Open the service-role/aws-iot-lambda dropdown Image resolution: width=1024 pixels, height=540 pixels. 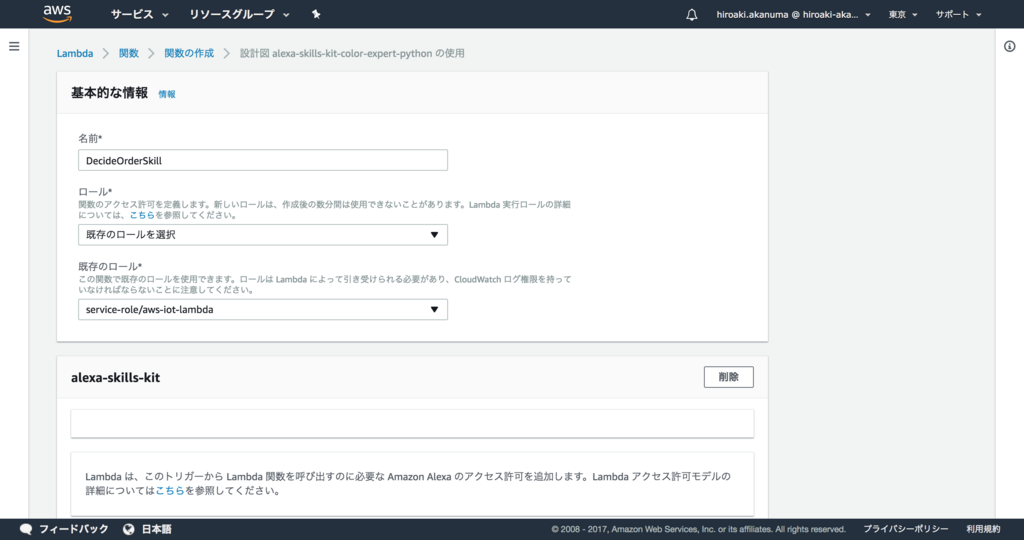[263, 310]
